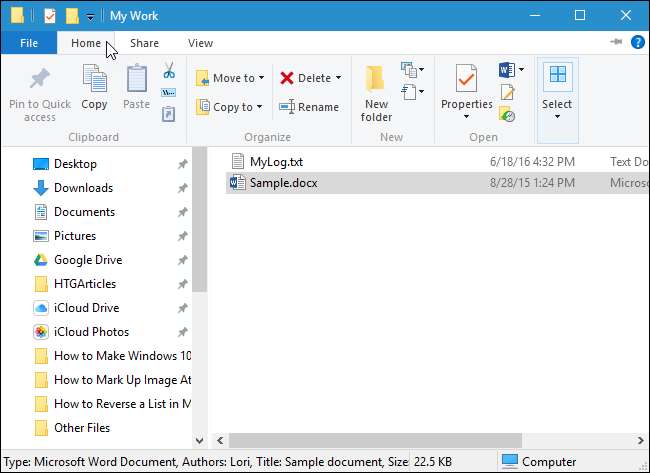
Task: Click the Cut scissors icon
Action: (x=169, y=70)
